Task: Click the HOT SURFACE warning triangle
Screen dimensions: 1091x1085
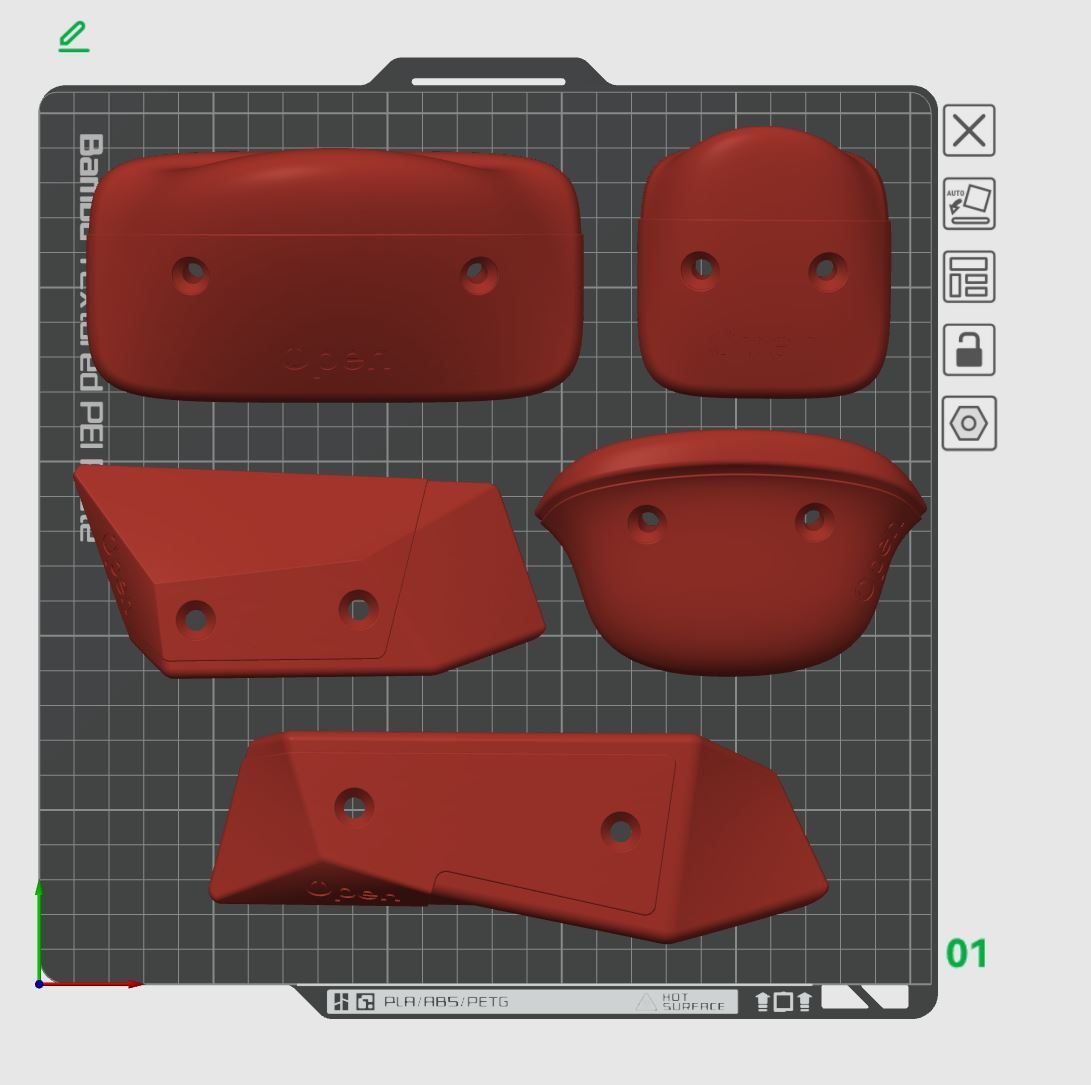Action: point(645,1000)
